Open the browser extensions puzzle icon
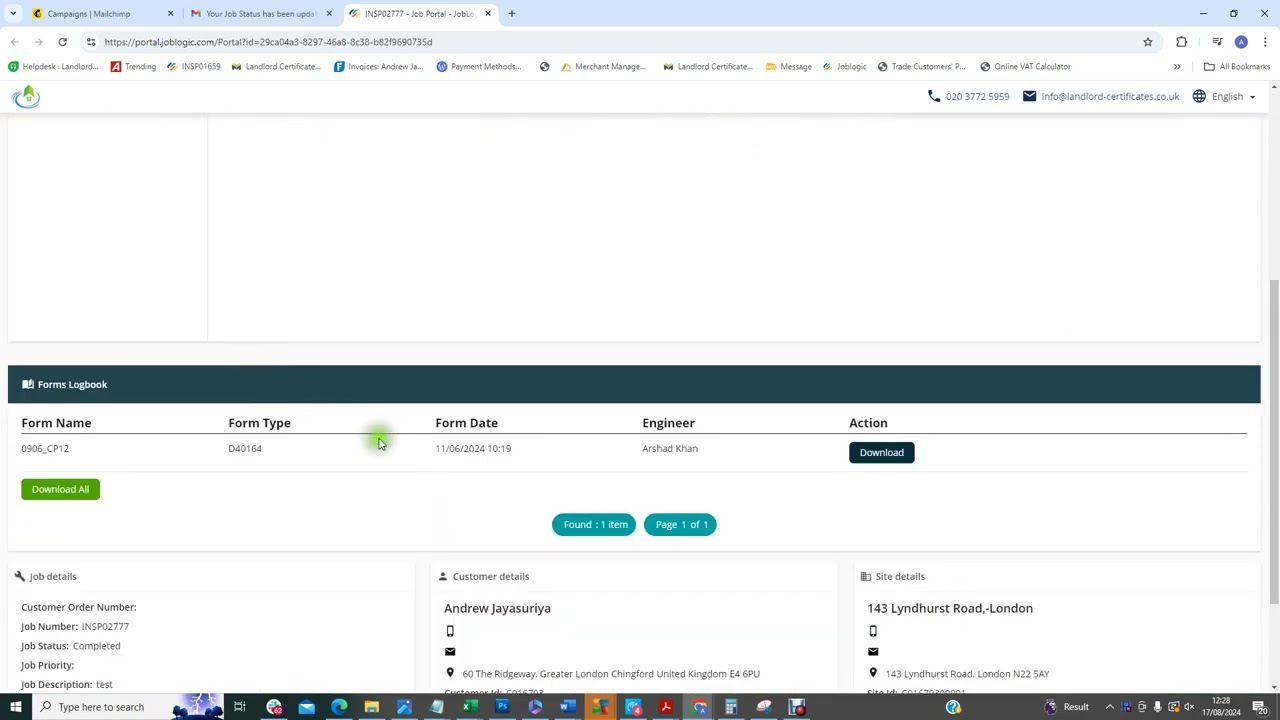The image size is (1280, 720). 1182,42
